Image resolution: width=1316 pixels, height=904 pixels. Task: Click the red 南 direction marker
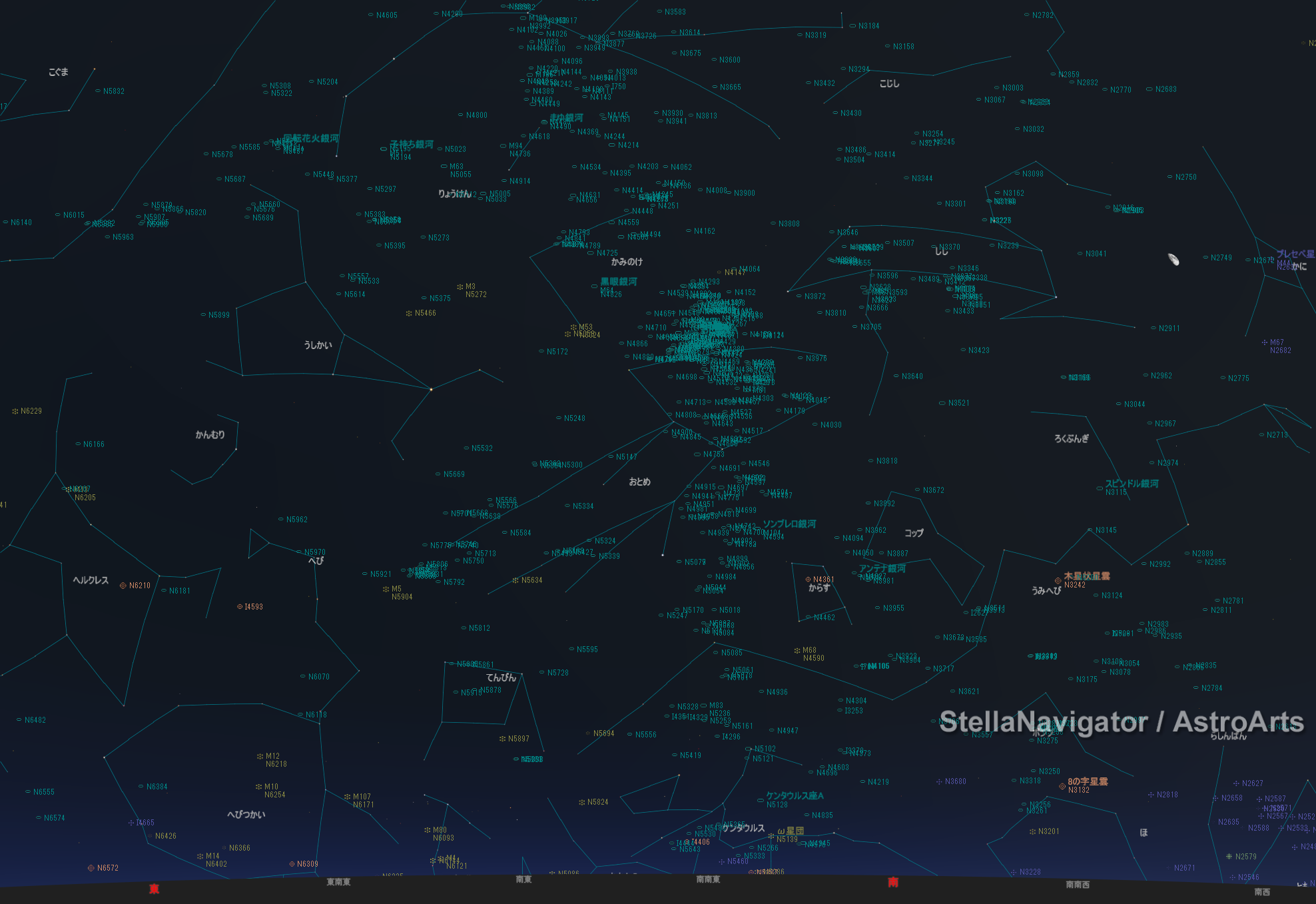pyautogui.click(x=893, y=882)
